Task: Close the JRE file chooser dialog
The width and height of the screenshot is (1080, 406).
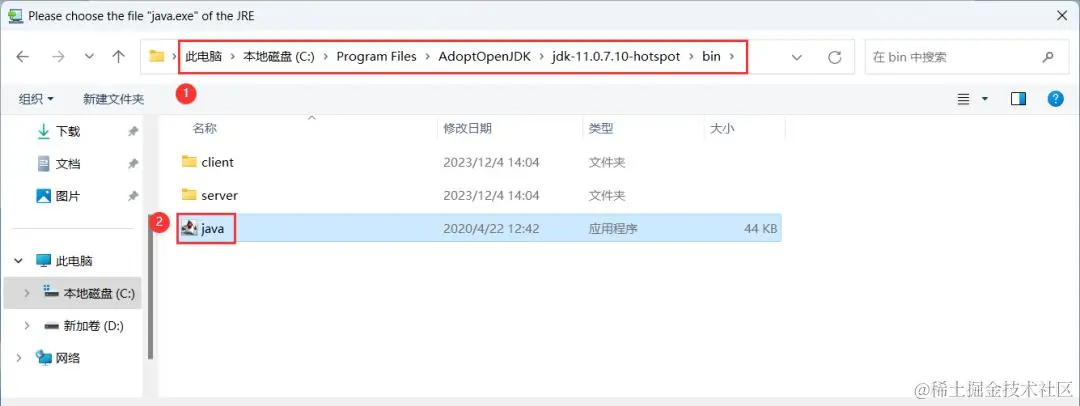Action: click(x=1061, y=15)
